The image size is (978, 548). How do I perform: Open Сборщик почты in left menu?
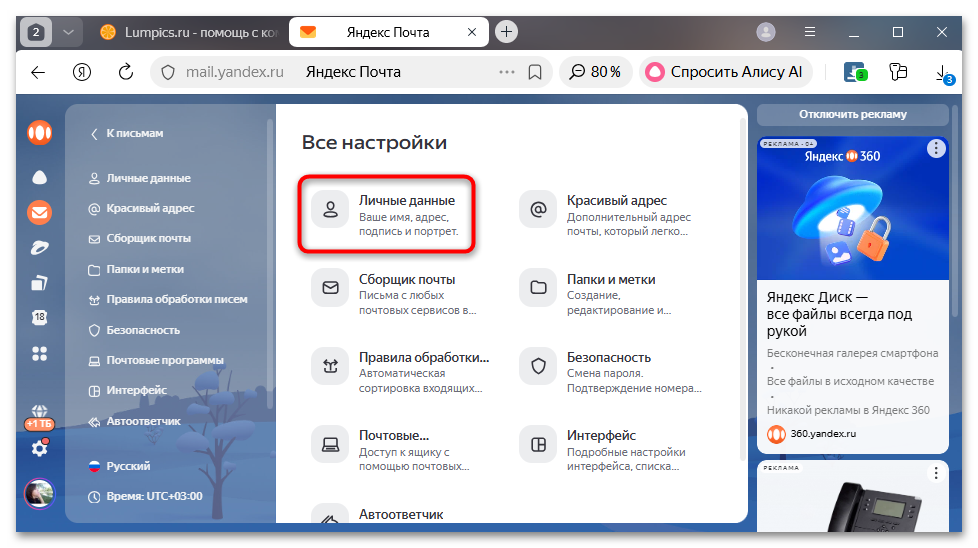point(140,238)
